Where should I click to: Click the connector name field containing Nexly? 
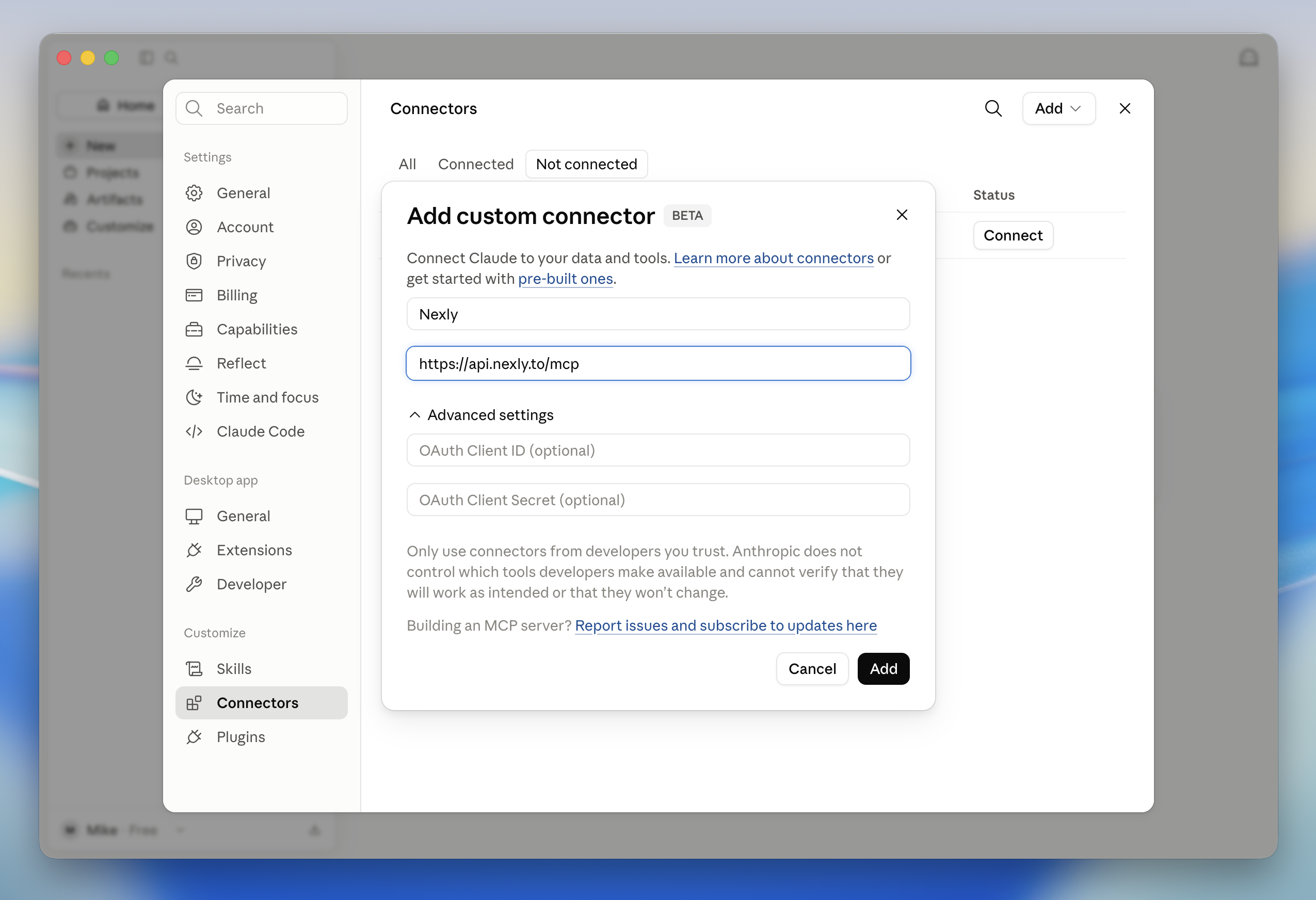658,314
